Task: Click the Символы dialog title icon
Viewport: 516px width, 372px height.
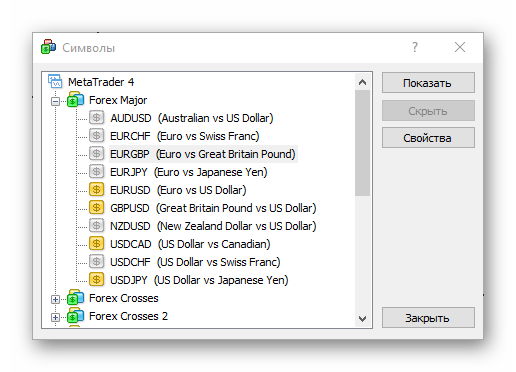Action: [x=48, y=47]
